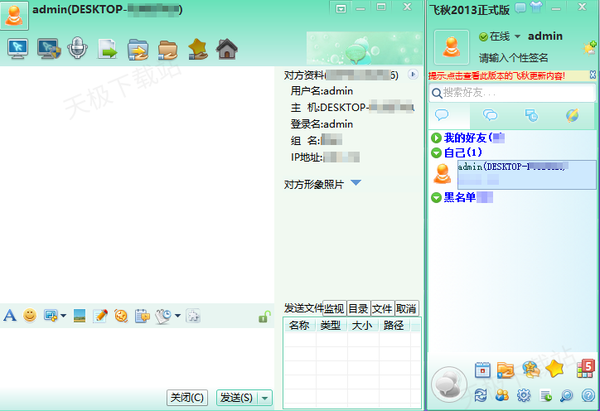Image resolution: width=600 pixels, height=411 pixels.
Task: Click the 发送(S) button
Action: (237, 398)
